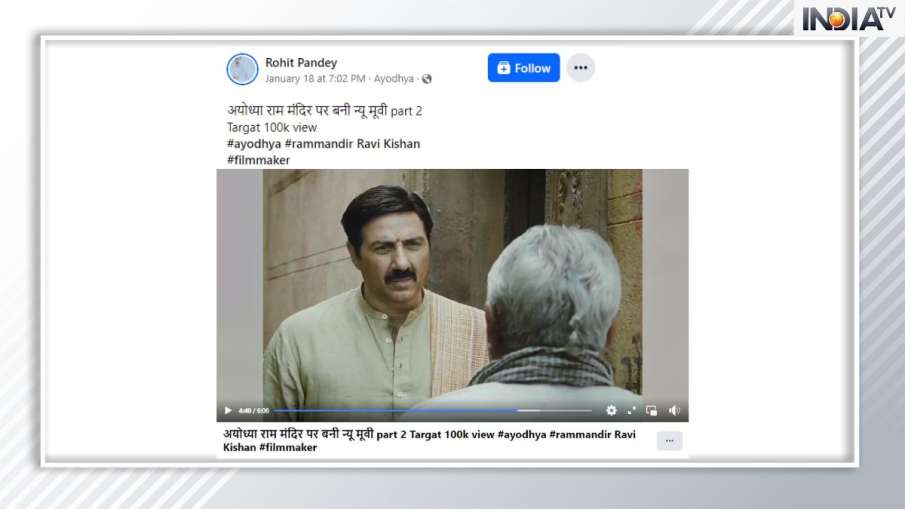The width and height of the screenshot is (905, 509).
Task: Click the video time display 4:40
Action: click(x=253, y=411)
